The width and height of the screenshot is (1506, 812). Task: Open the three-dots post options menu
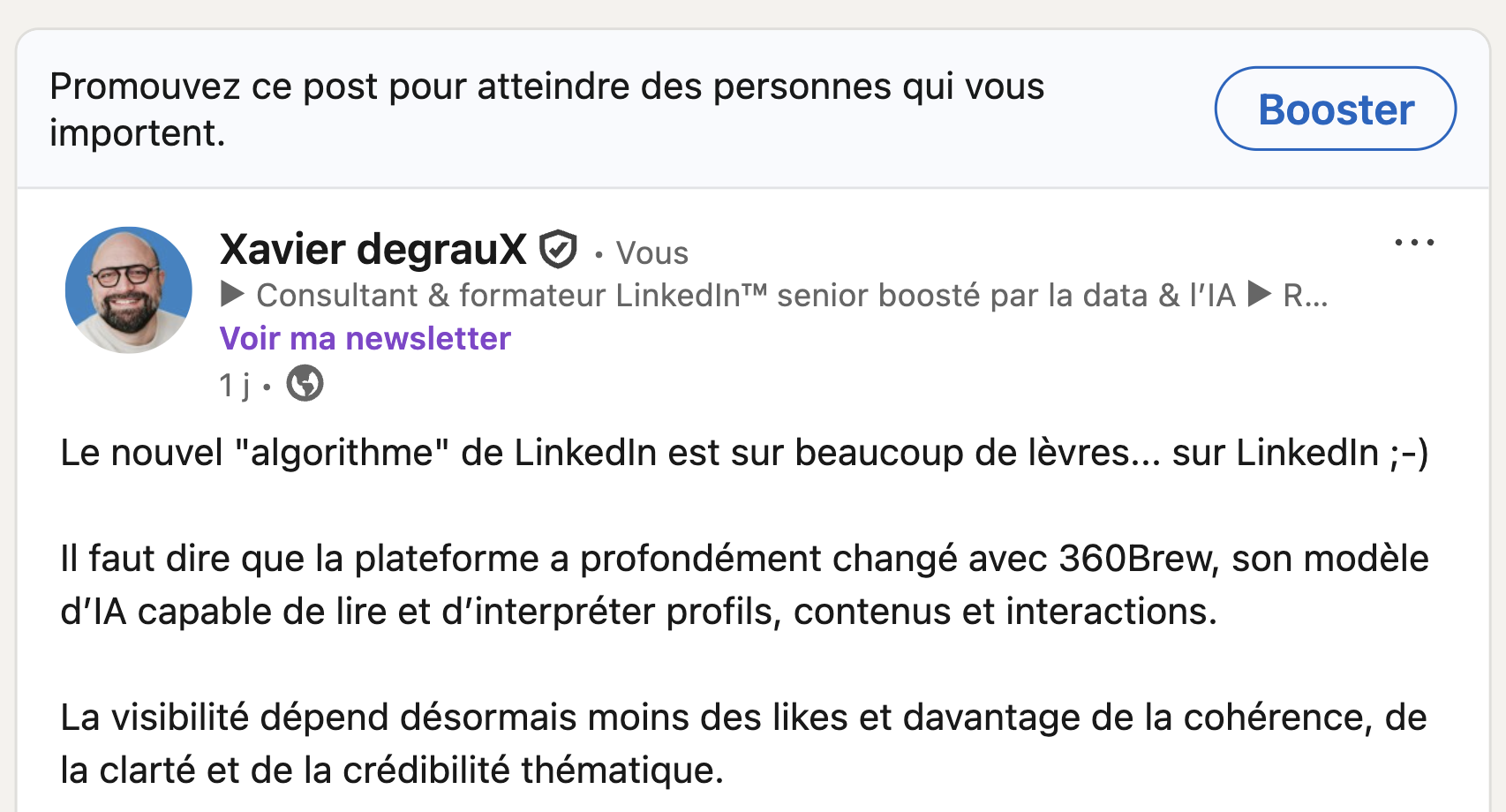pyautogui.click(x=1414, y=242)
